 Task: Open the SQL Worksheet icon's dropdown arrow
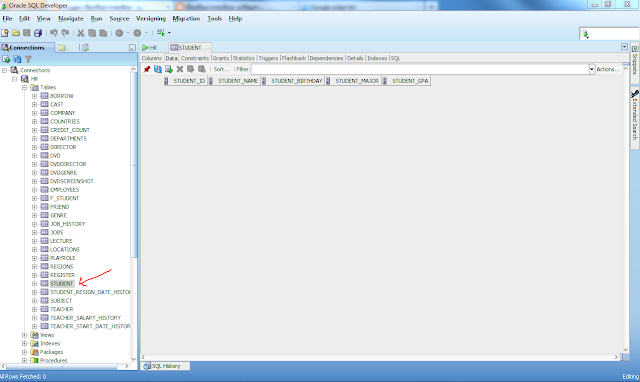tap(169, 33)
